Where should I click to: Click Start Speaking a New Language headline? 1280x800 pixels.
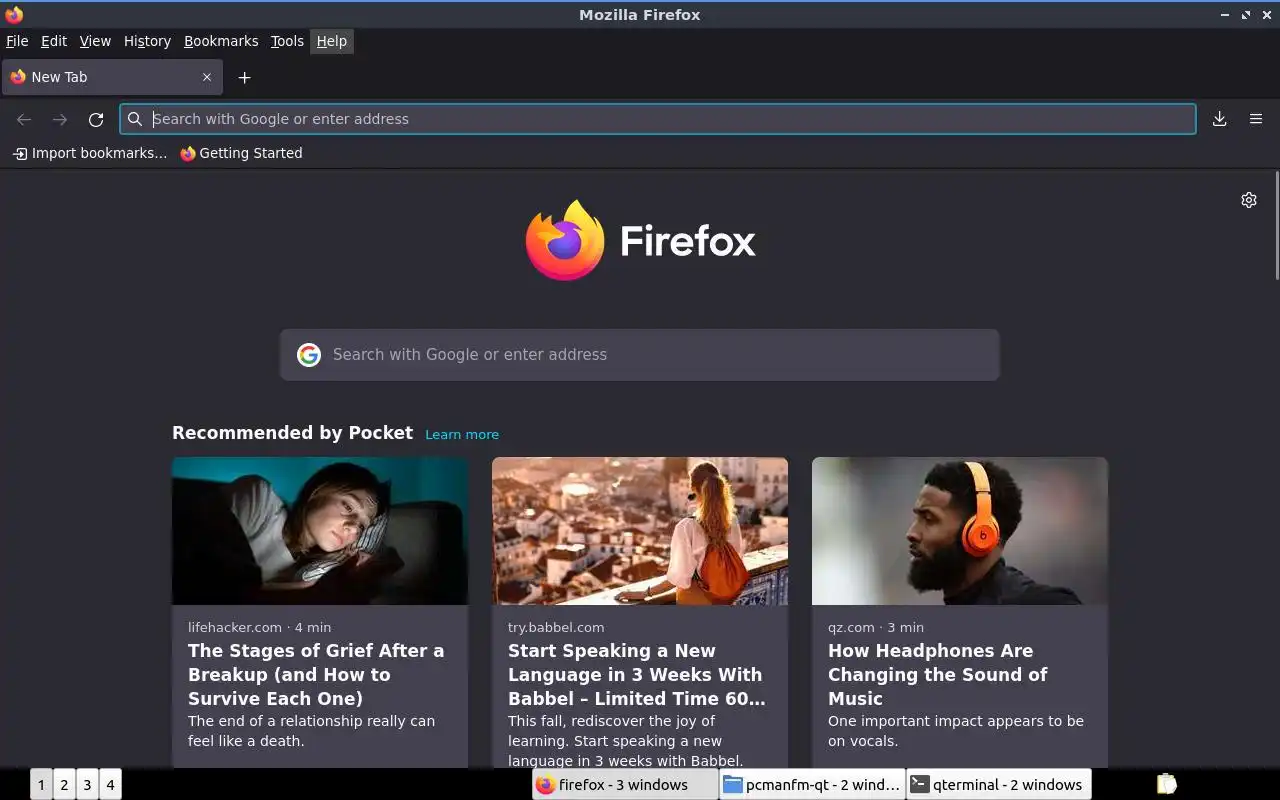click(637, 675)
